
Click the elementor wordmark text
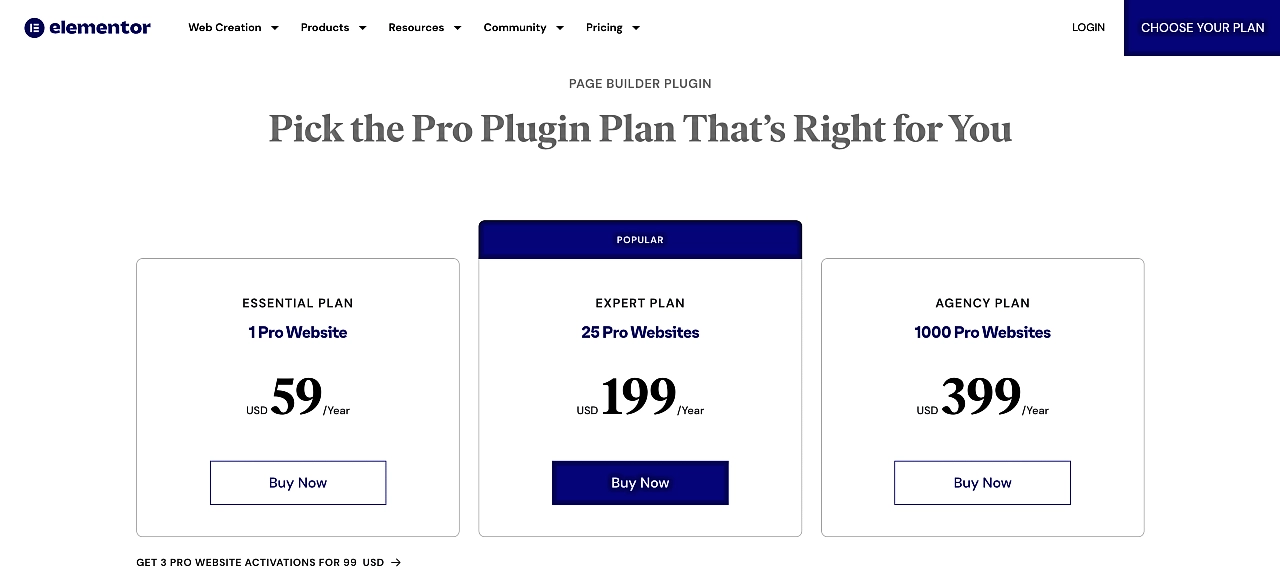100,28
